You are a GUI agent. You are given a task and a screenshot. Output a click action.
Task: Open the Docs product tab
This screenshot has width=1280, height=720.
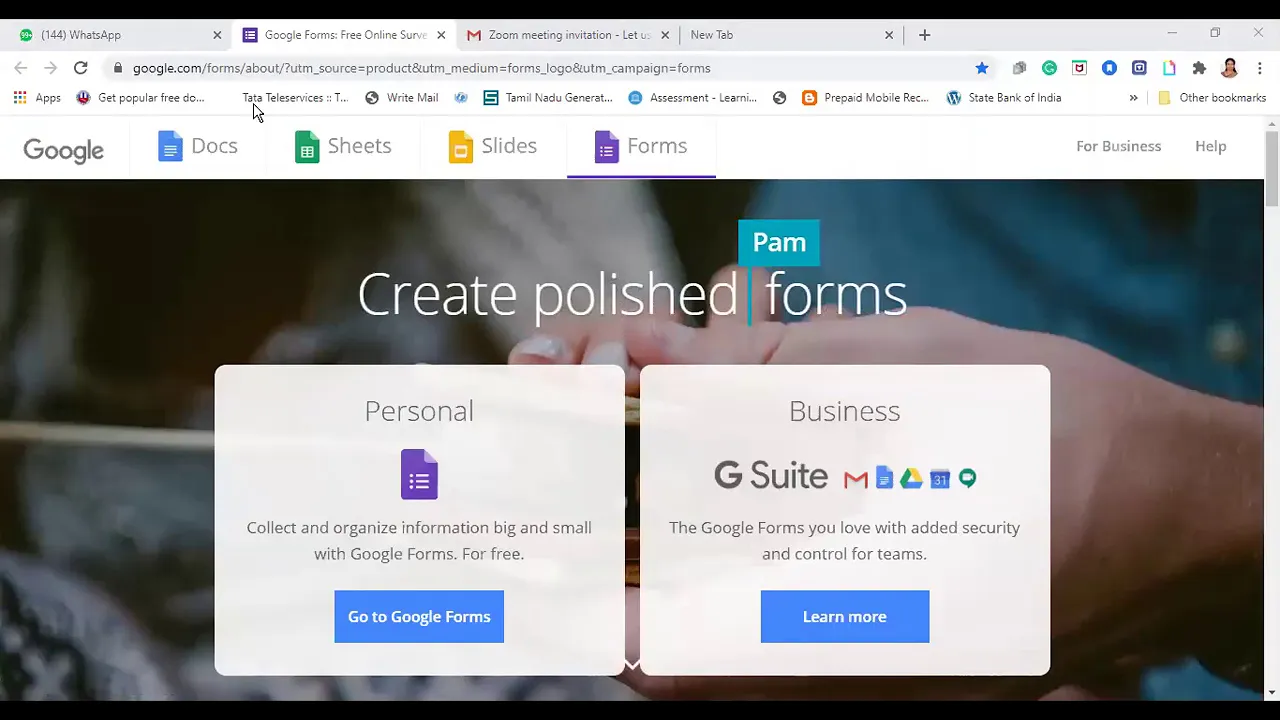click(198, 146)
